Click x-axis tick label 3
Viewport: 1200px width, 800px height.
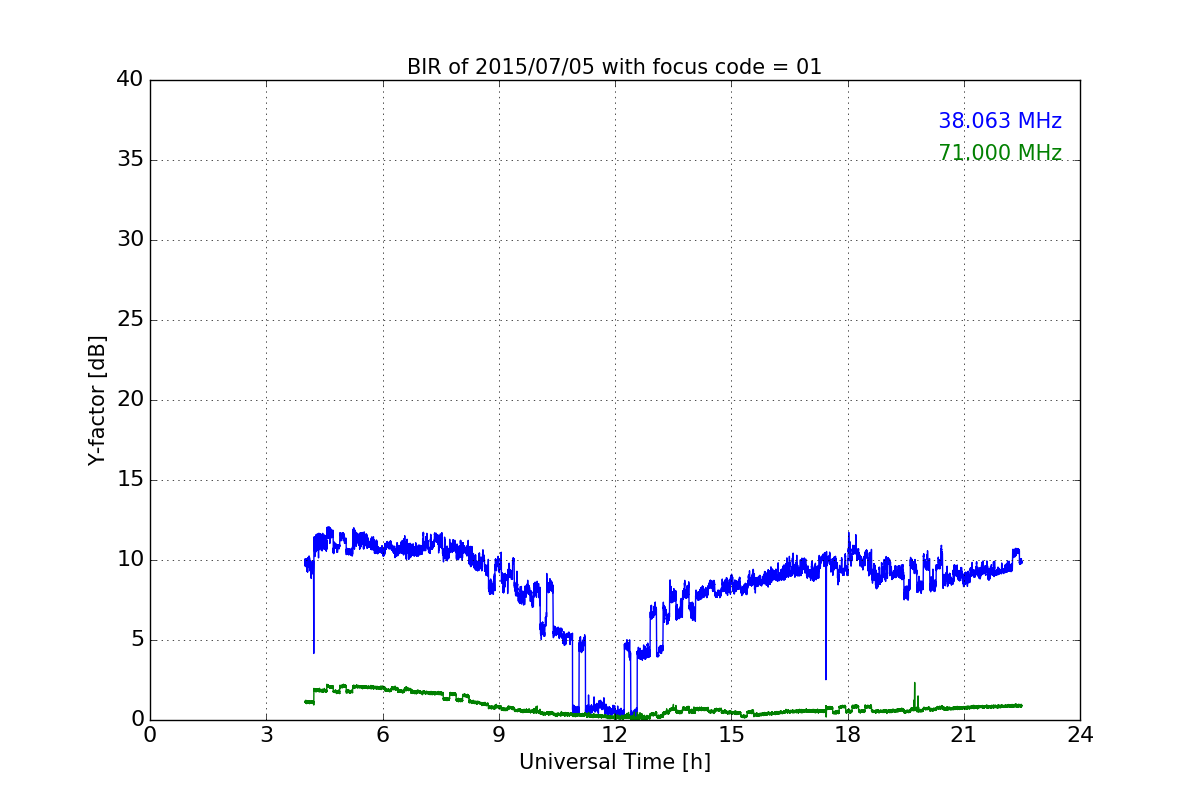click(266, 735)
